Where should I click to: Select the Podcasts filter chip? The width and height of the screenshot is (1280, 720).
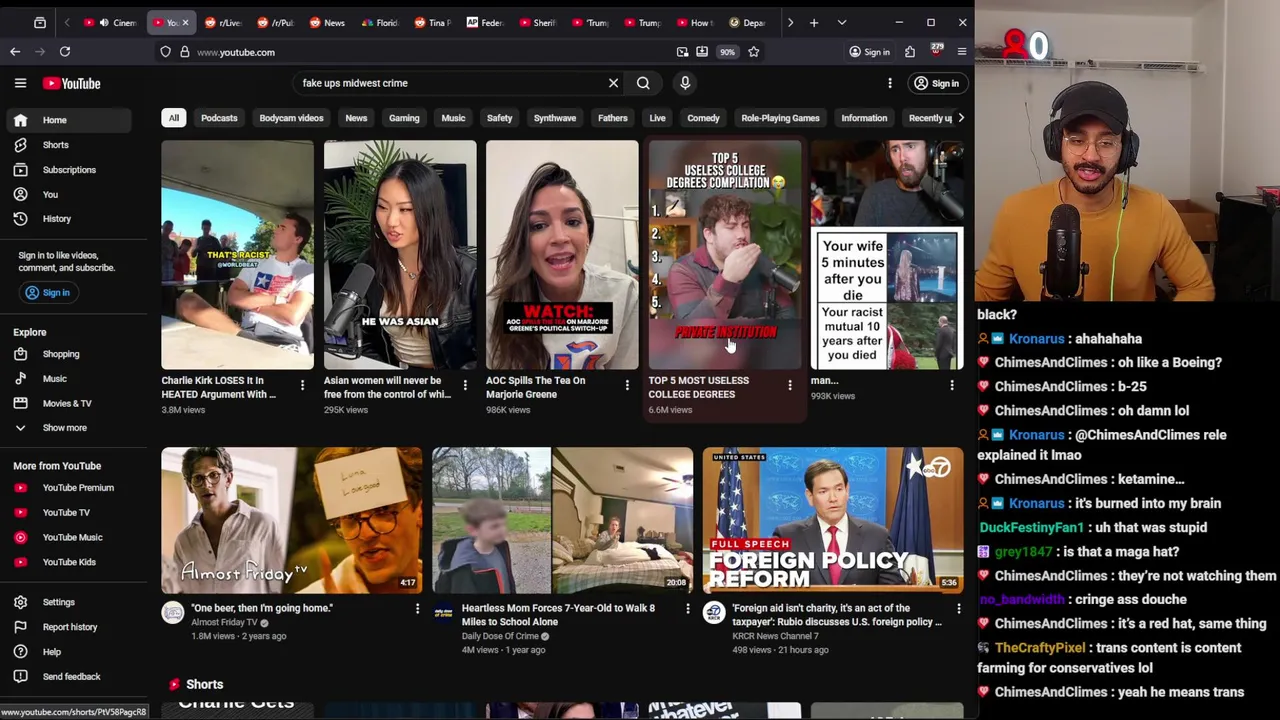tap(219, 118)
